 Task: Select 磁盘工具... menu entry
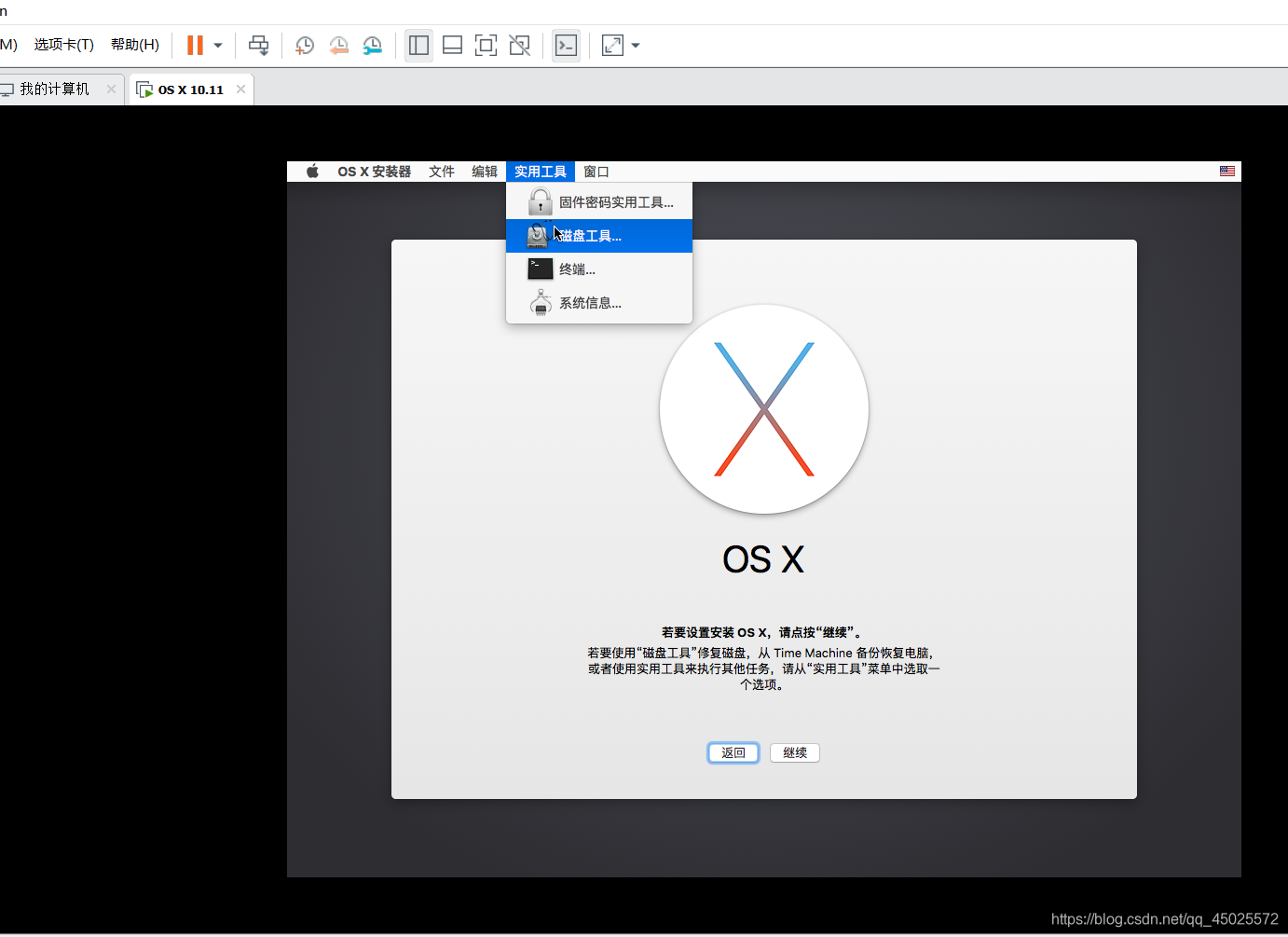(599, 236)
